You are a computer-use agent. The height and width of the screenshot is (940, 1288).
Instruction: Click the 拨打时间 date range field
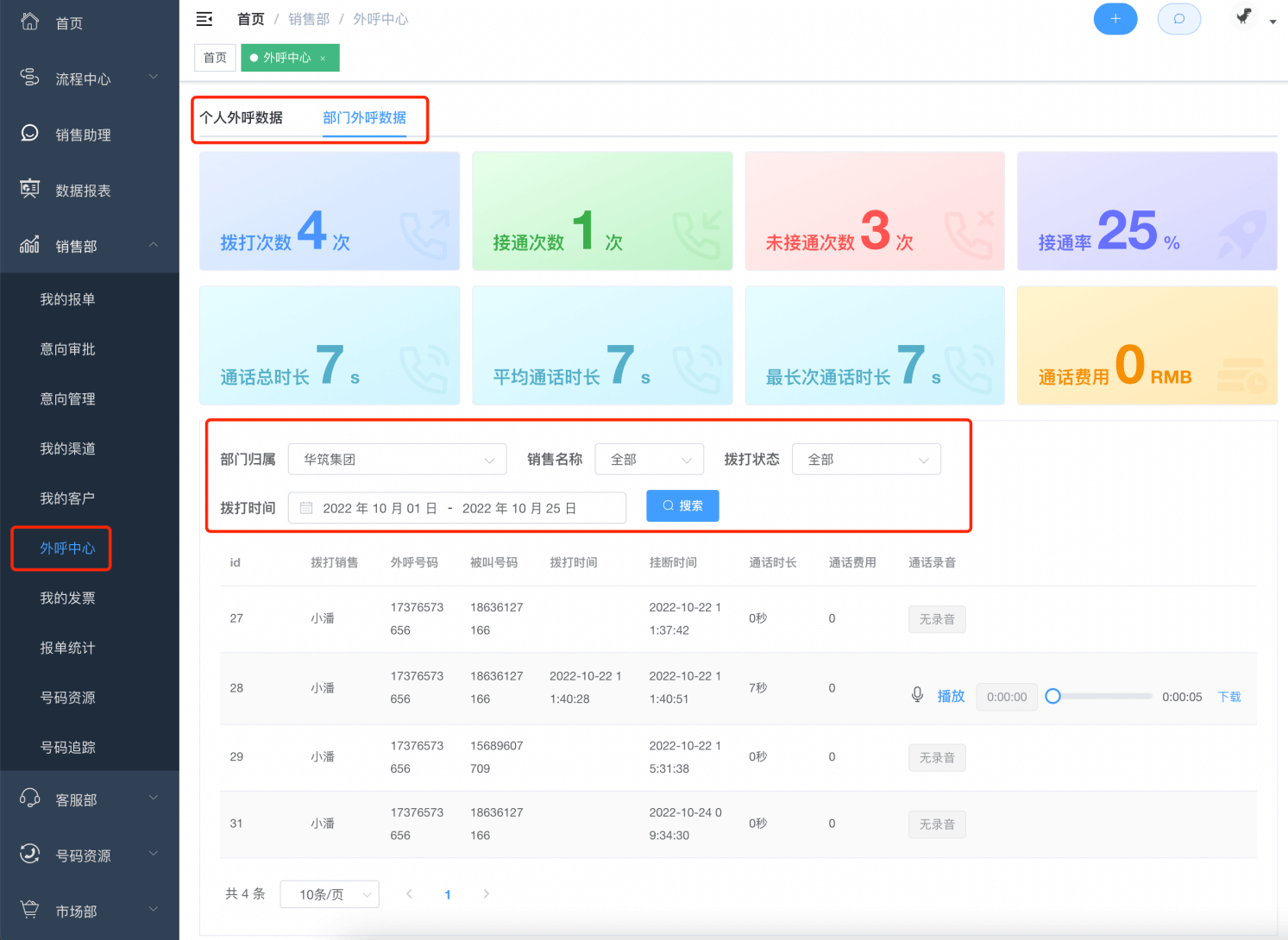pos(457,508)
